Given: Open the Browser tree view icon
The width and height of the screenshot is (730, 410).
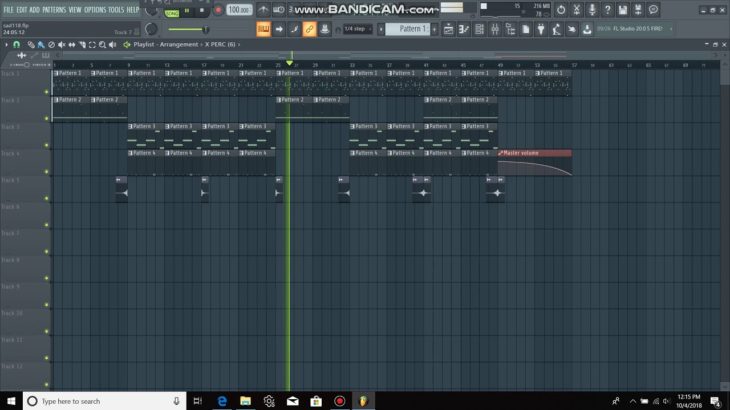Looking at the screenshot, I should point(510,29).
